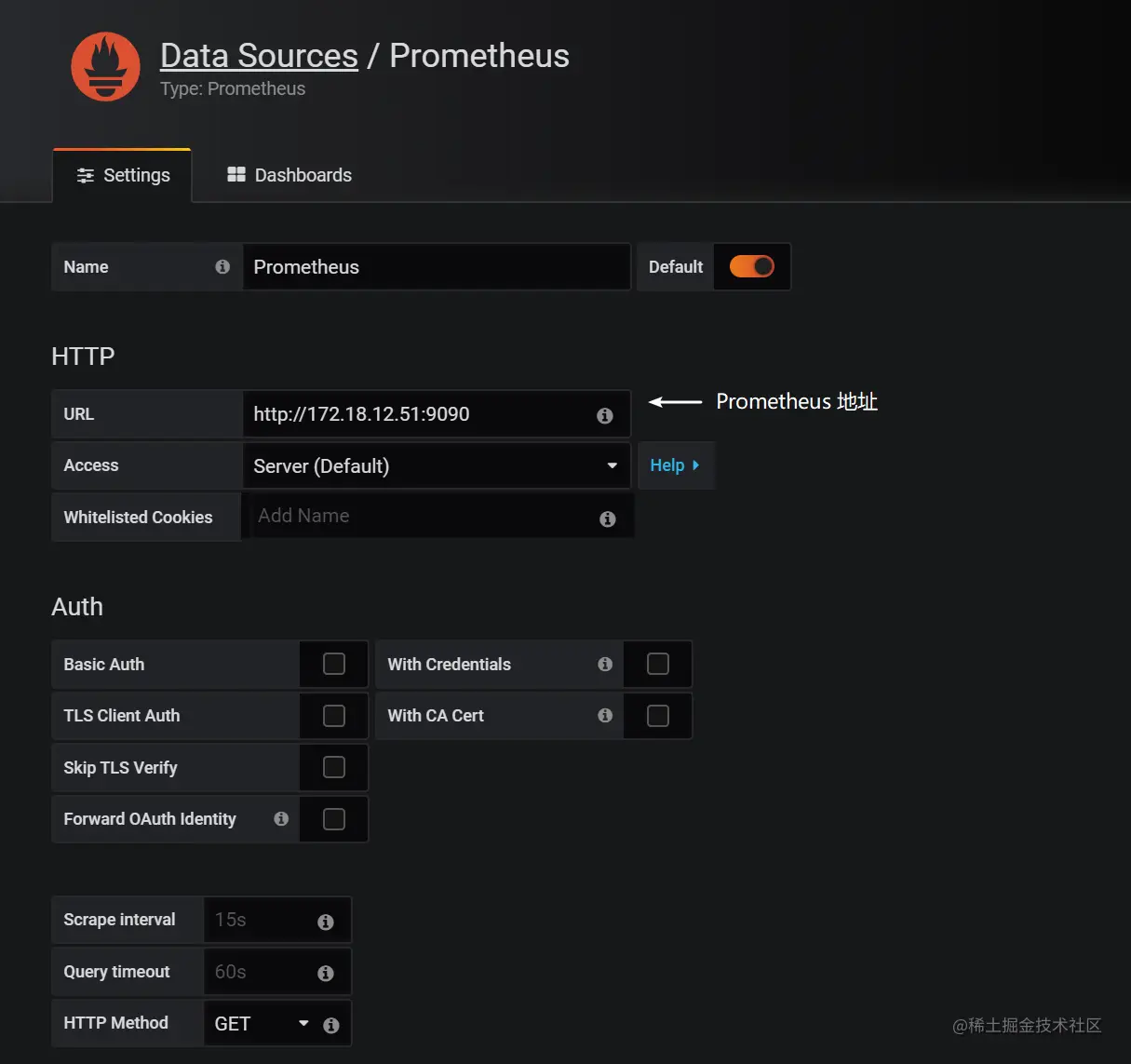The width and height of the screenshot is (1131, 1064).
Task: Switch to the Settings tab
Action: 123,175
